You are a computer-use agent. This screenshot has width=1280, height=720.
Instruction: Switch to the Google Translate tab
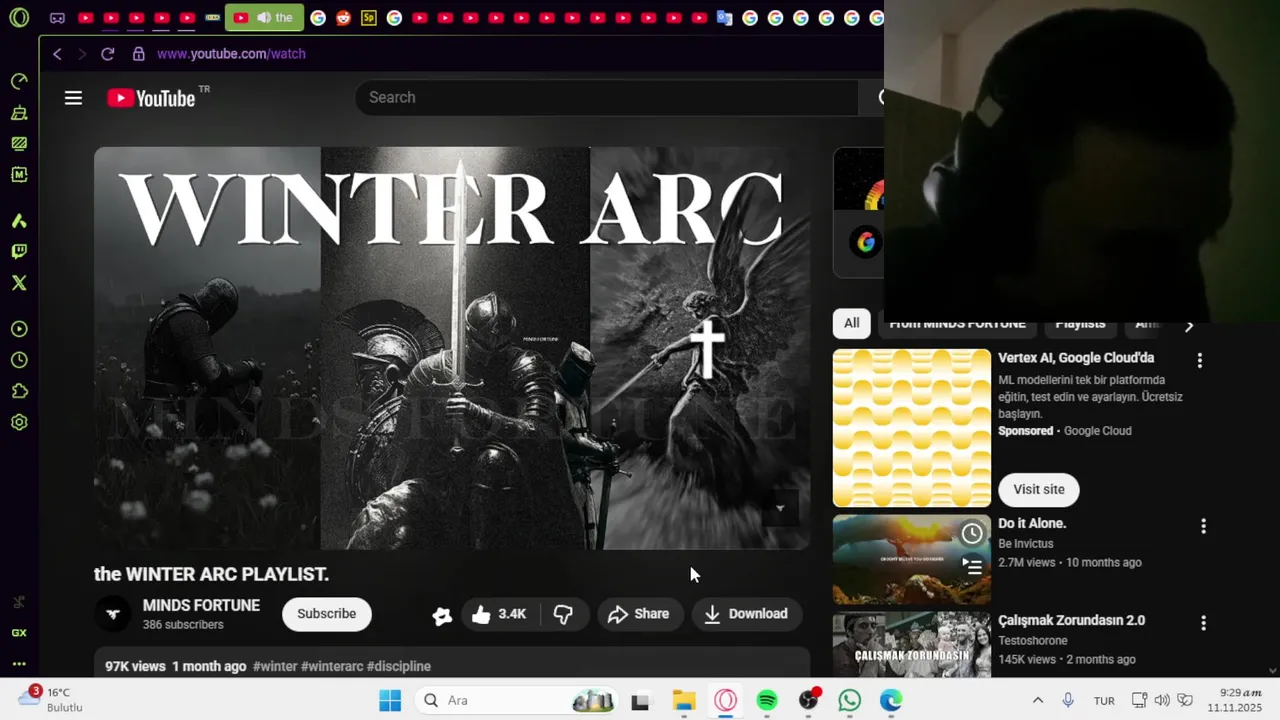click(725, 18)
